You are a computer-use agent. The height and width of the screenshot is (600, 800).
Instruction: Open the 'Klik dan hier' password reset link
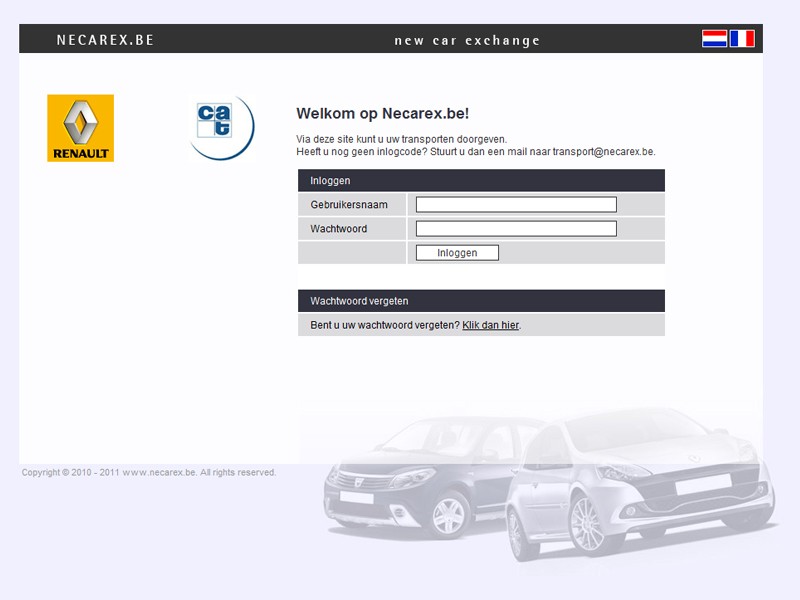490,325
